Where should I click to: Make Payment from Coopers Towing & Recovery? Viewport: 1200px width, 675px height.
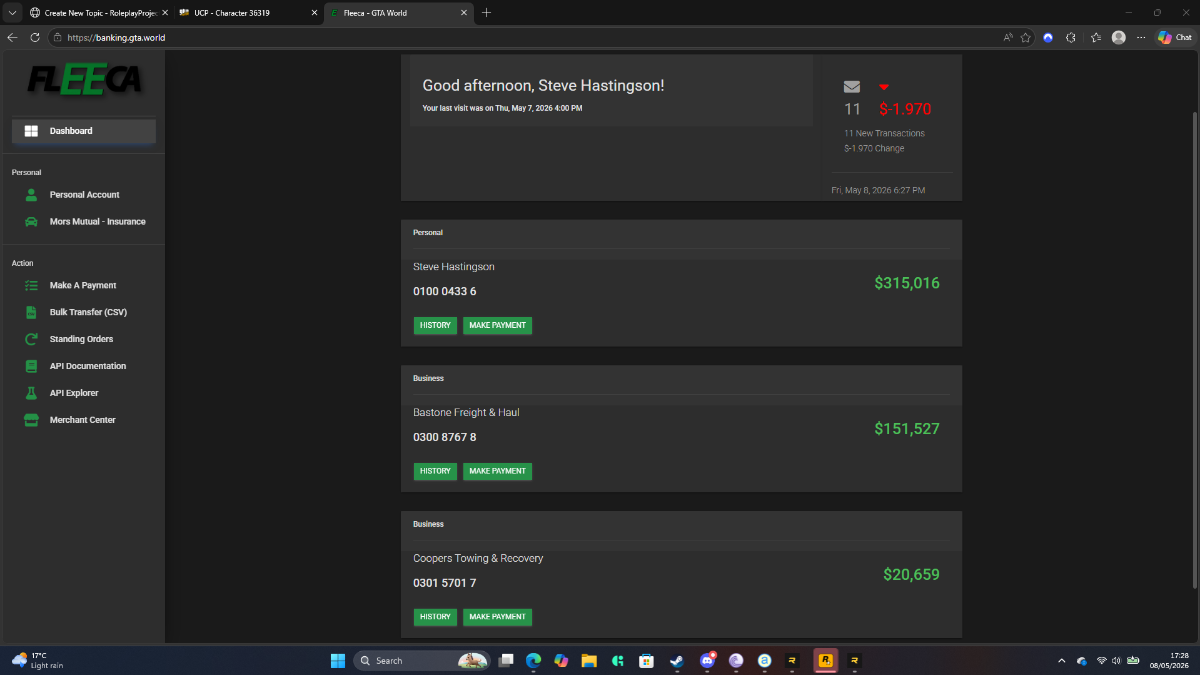497,617
